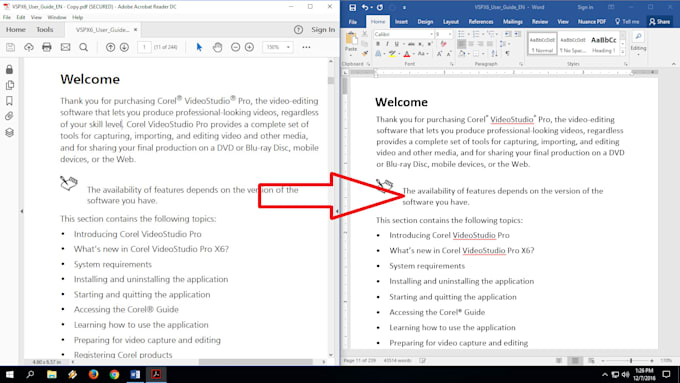Open attachments paperclip panel in Acrobat sidebar
Image resolution: width=680 pixels, height=383 pixels.
click(x=10, y=116)
